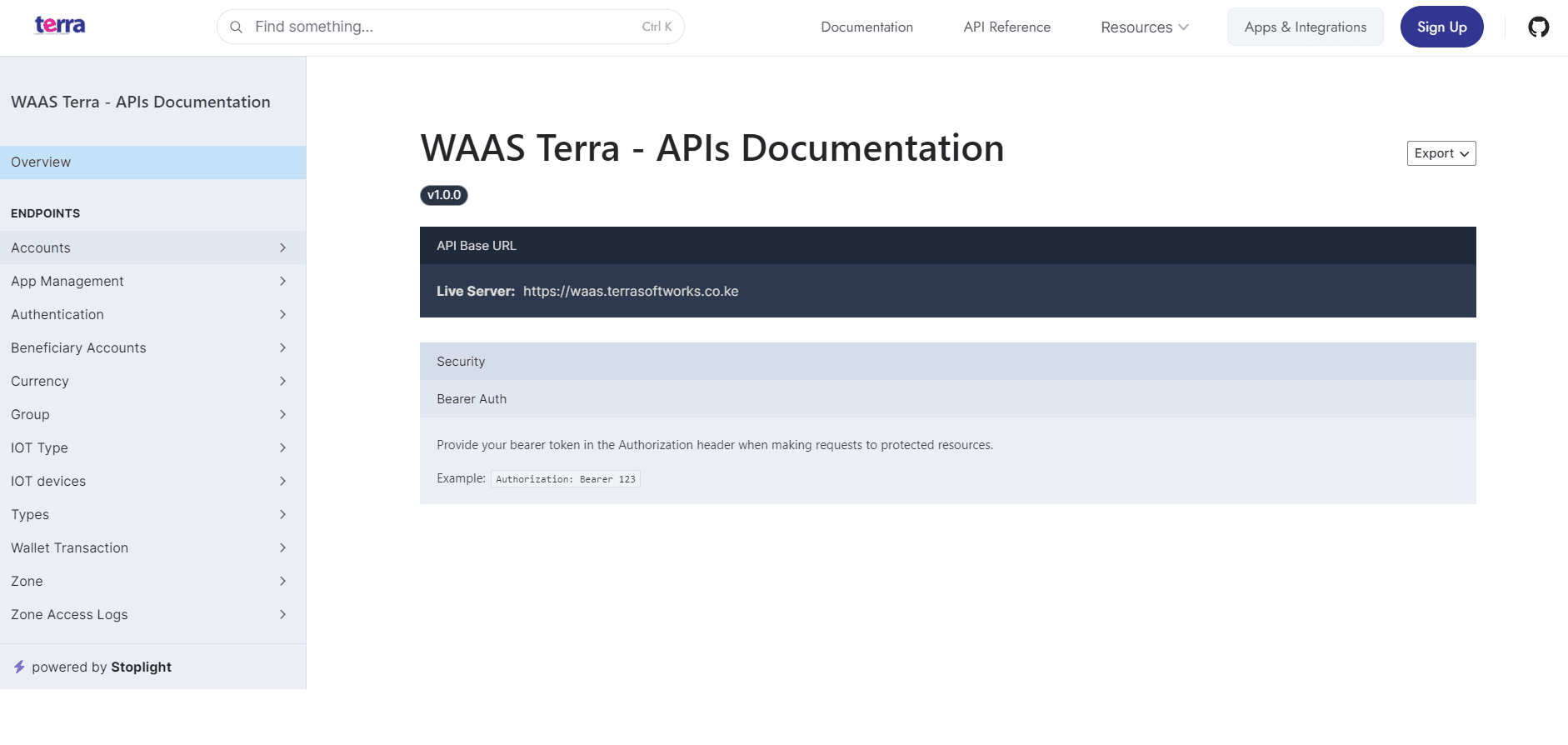This screenshot has height=745, width=1568.
Task: Expand the Accounts endpoint chevron
Action: click(282, 248)
